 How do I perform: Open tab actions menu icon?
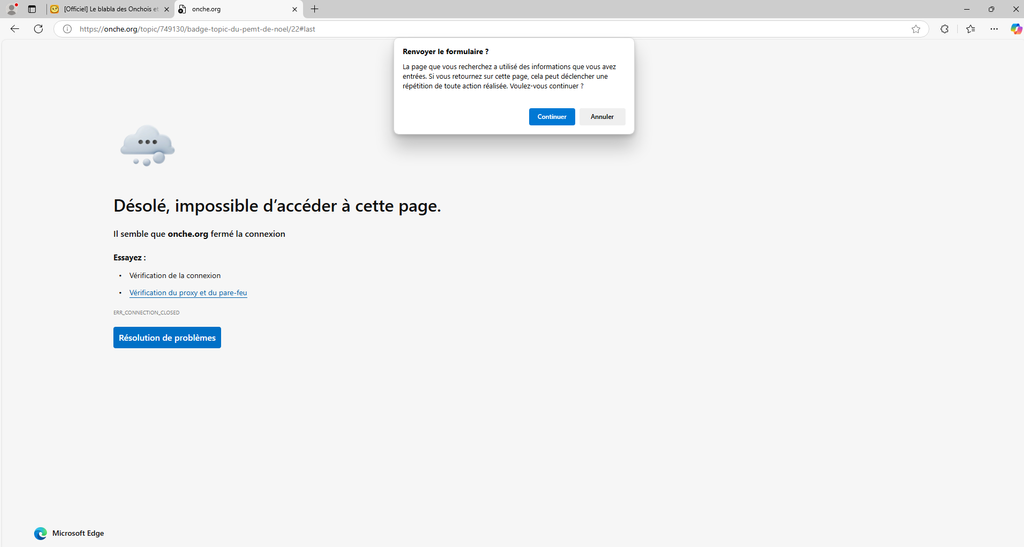click(x=32, y=9)
